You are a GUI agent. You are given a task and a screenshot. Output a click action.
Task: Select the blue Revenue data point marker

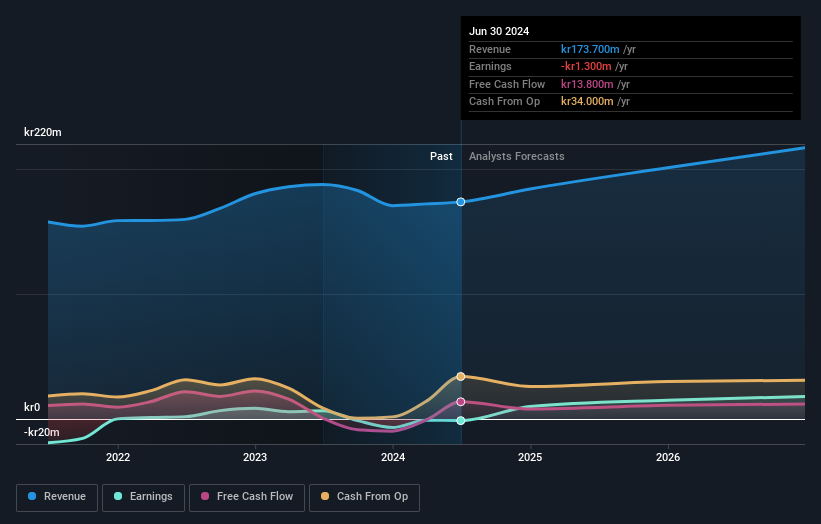coord(461,202)
